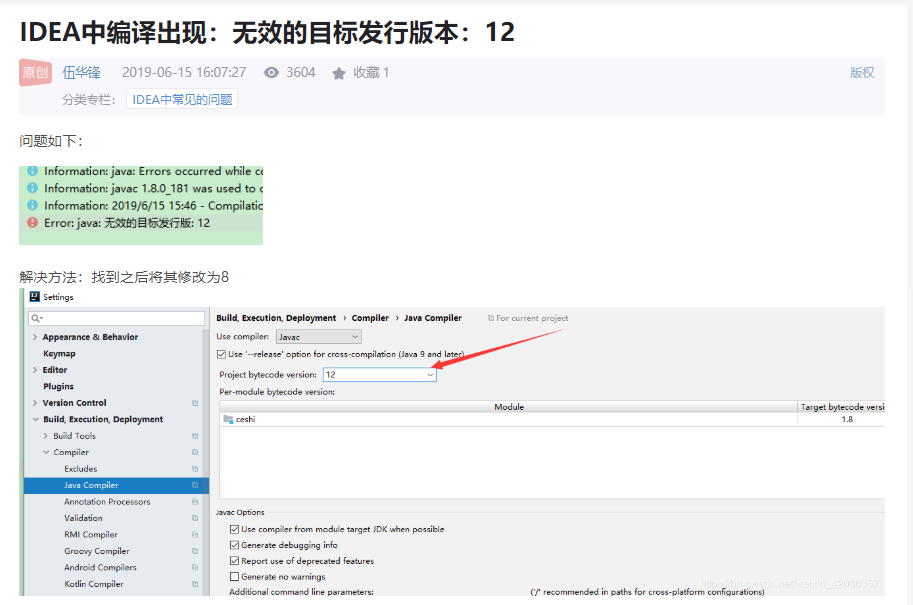Image resolution: width=913 pixels, height=605 pixels.
Task: Click the IntelliJ Settings window icon
Action: click(35, 296)
